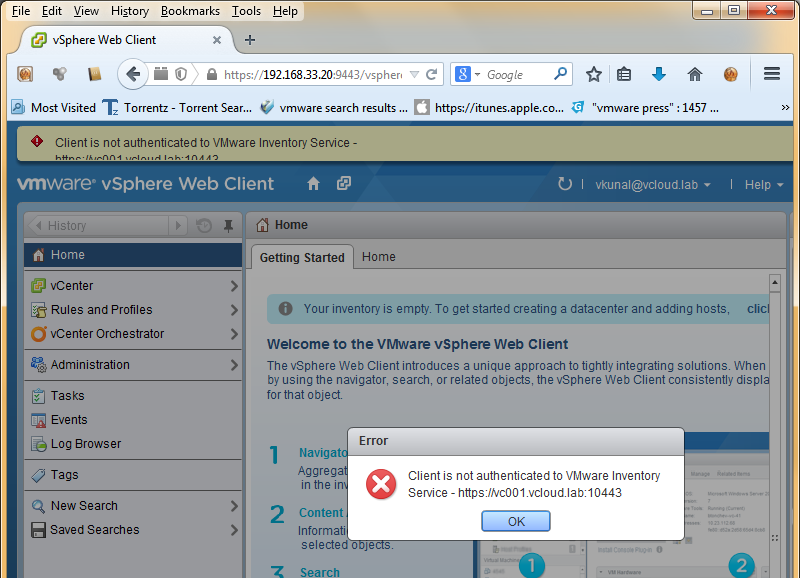Close the vSphere Web Client tab
Viewport: 800px width, 578px height.
(x=217, y=40)
